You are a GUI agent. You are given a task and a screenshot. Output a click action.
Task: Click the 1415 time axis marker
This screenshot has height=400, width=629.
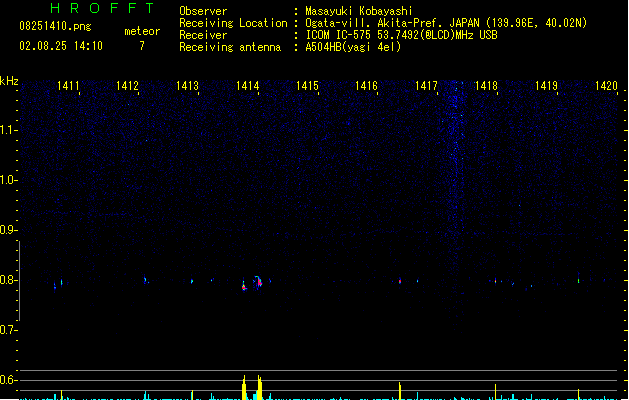tap(307, 86)
